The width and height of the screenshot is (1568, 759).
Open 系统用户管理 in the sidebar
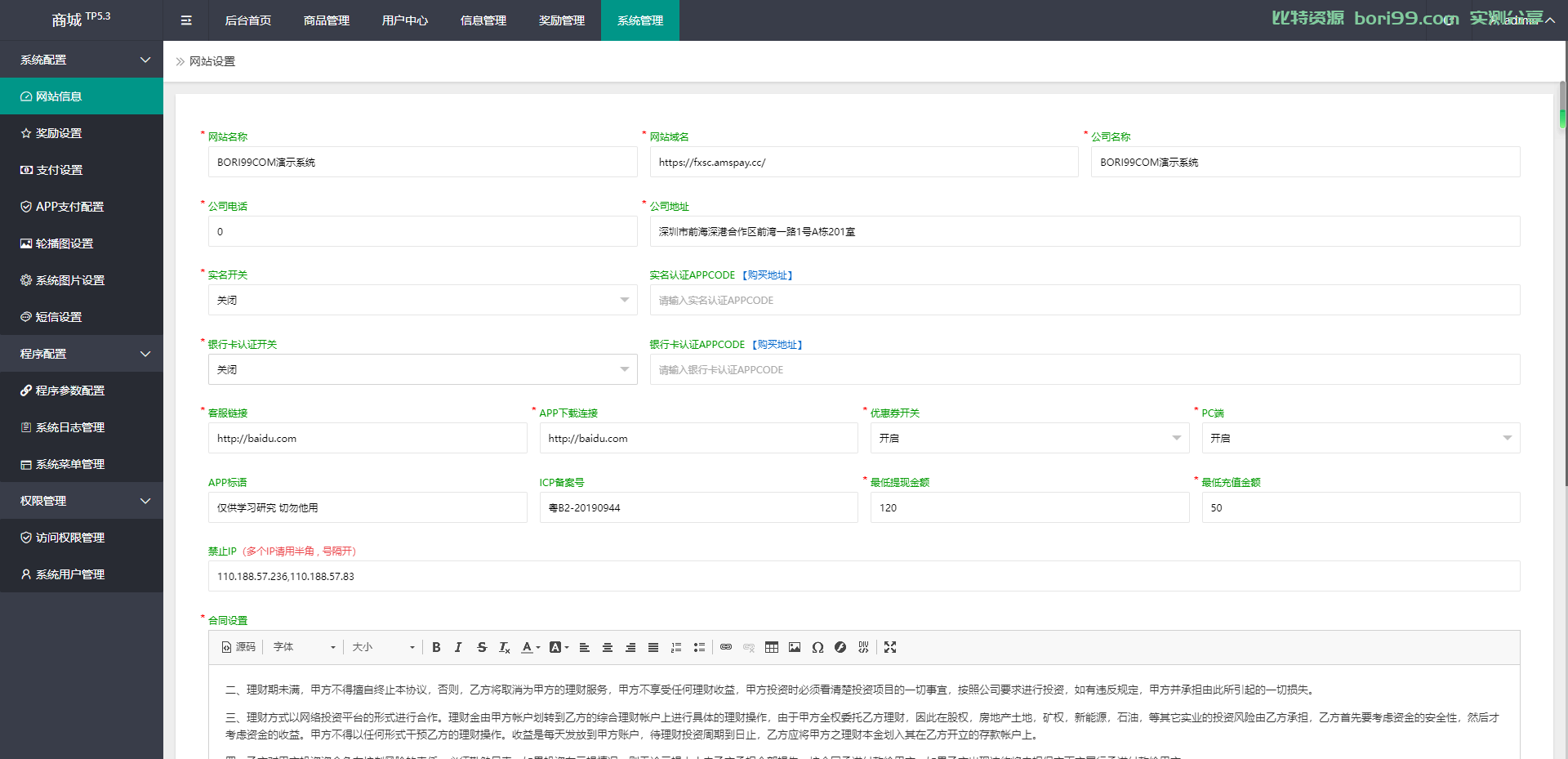click(82, 574)
